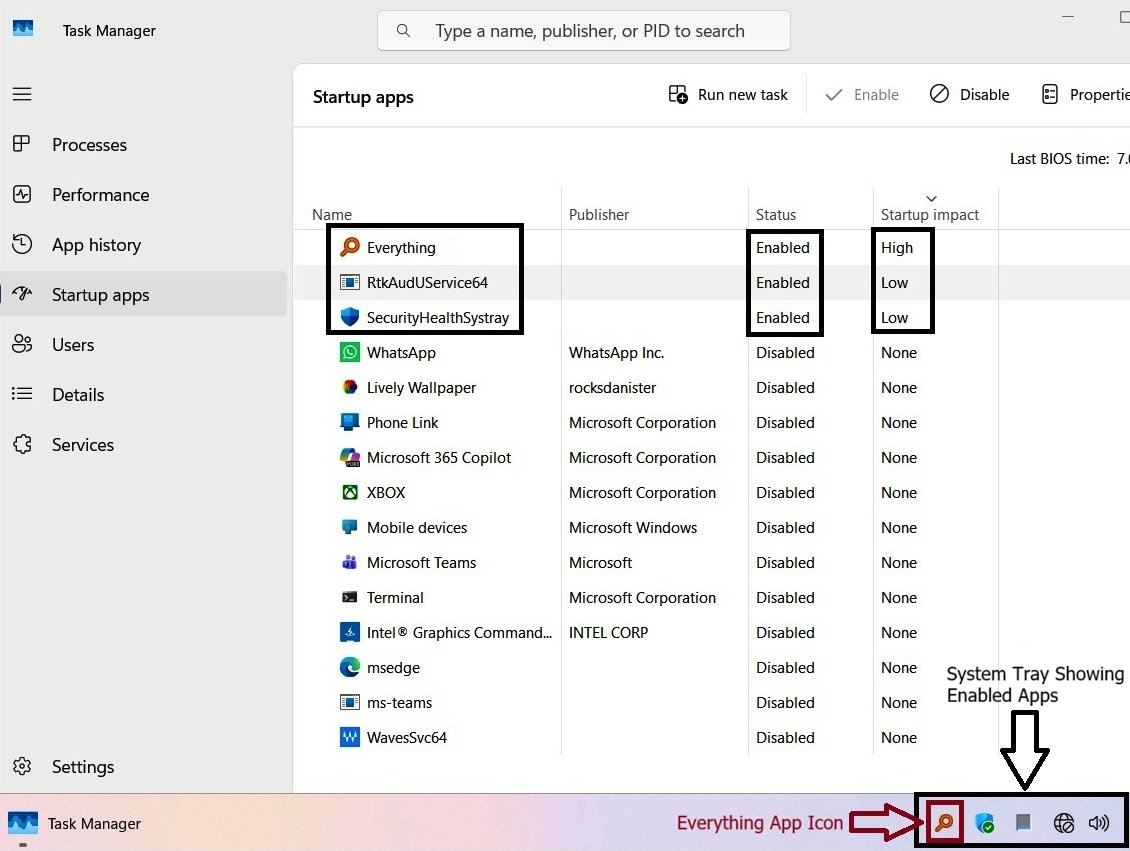Click Disabled status of XBOX row
This screenshot has width=1130, height=851.
[x=785, y=492]
